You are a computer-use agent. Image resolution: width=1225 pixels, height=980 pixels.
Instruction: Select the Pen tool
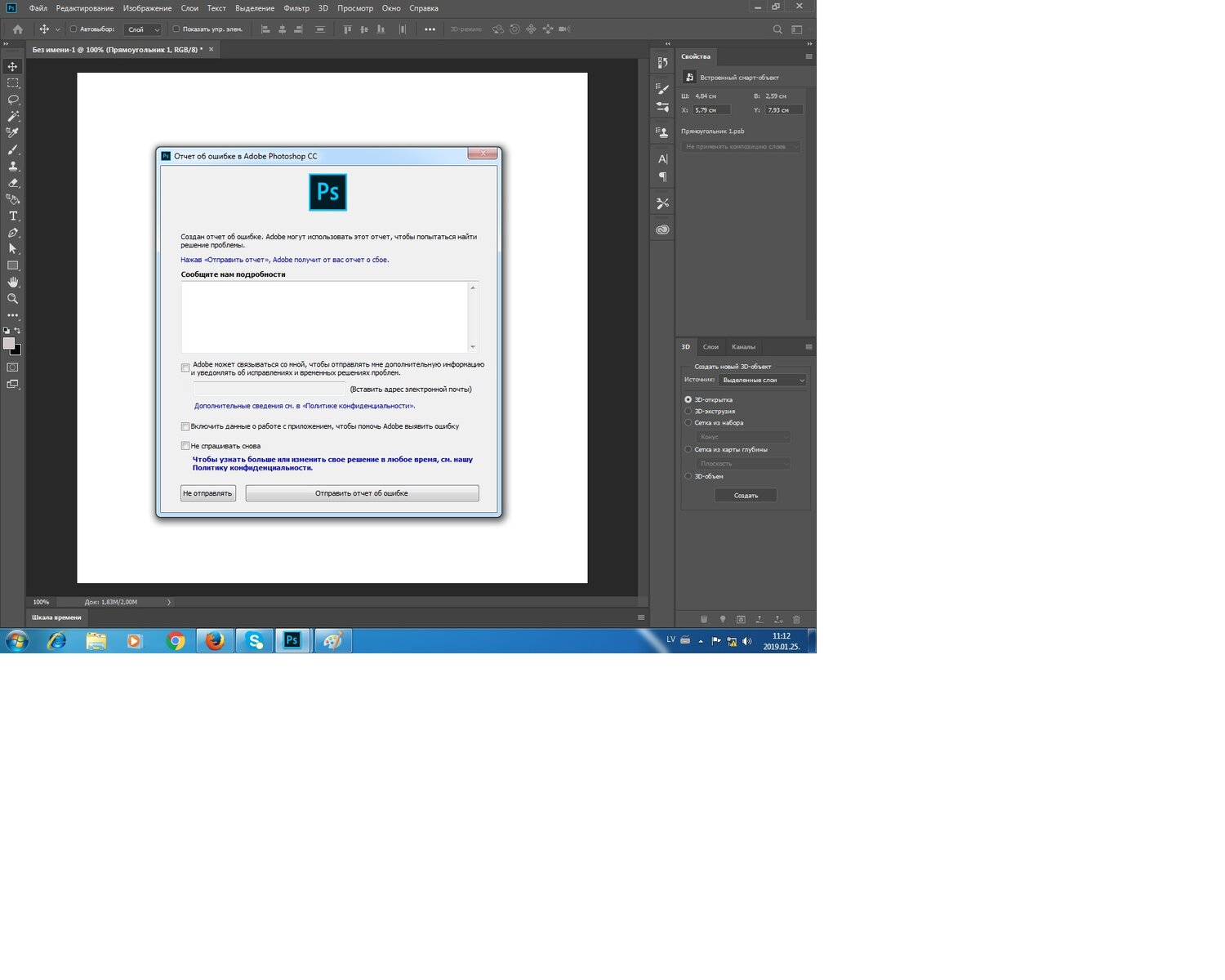(12, 233)
